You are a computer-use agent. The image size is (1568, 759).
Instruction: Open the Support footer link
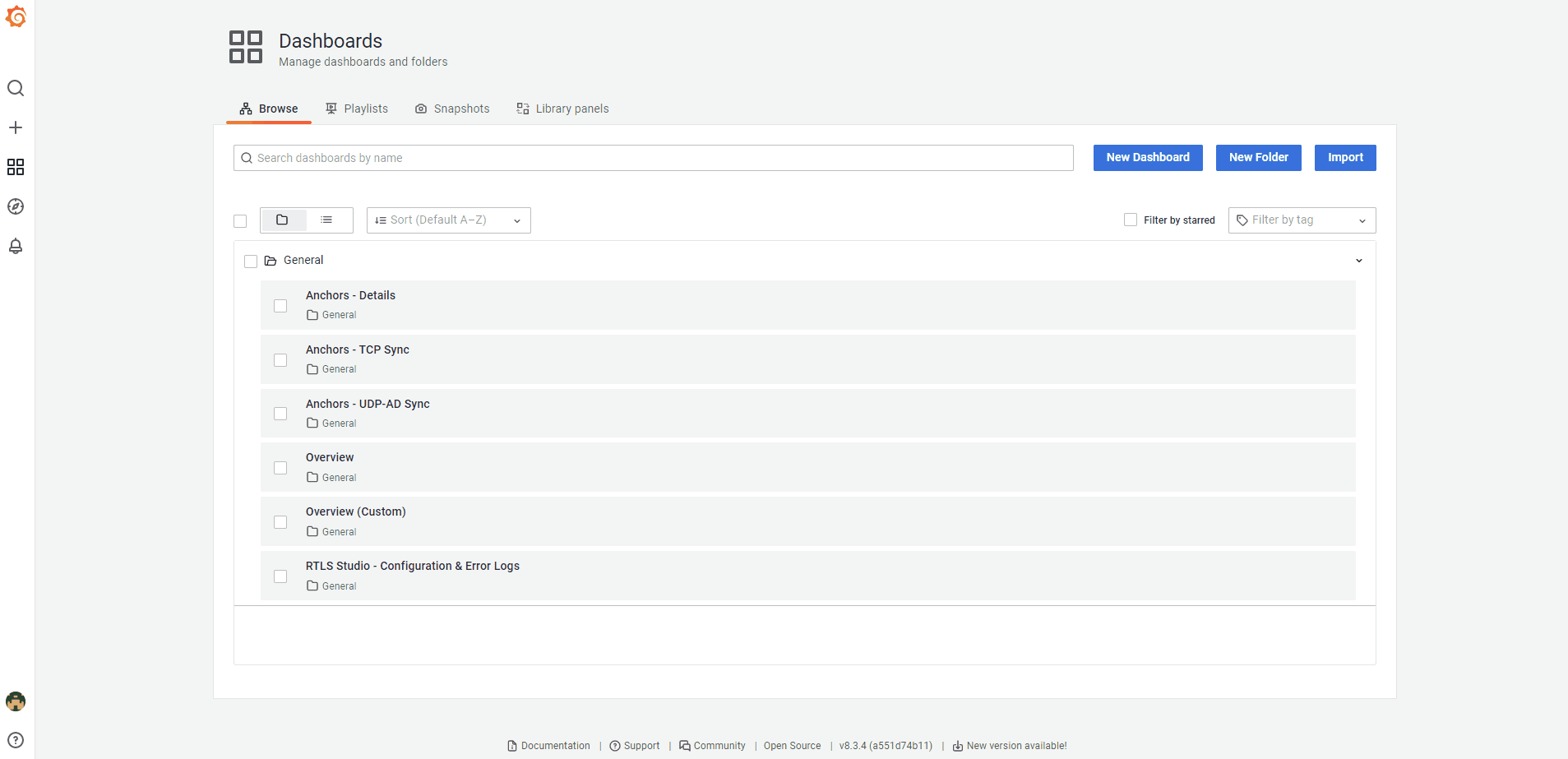pos(635,746)
